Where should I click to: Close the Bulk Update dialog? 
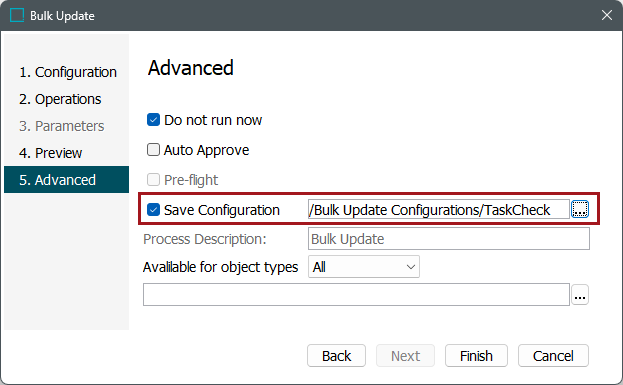tap(606, 15)
